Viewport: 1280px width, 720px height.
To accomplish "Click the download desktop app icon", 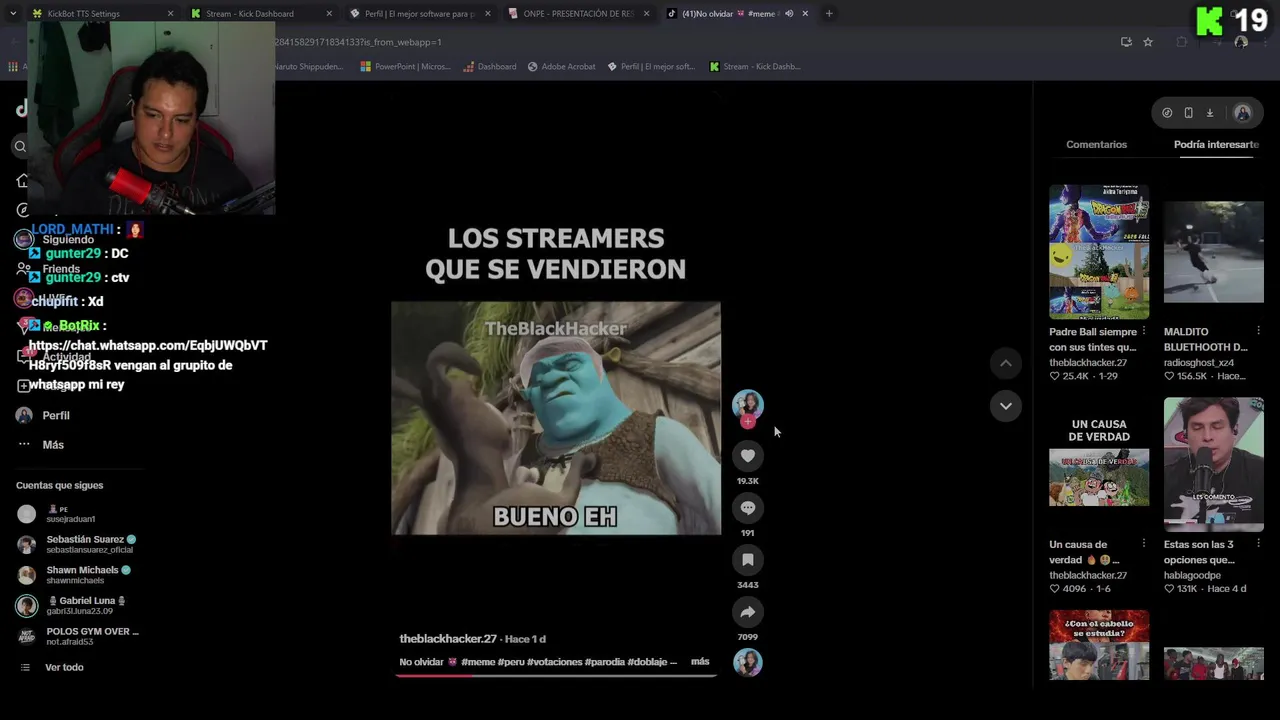I will pyautogui.click(x=1209, y=113).
